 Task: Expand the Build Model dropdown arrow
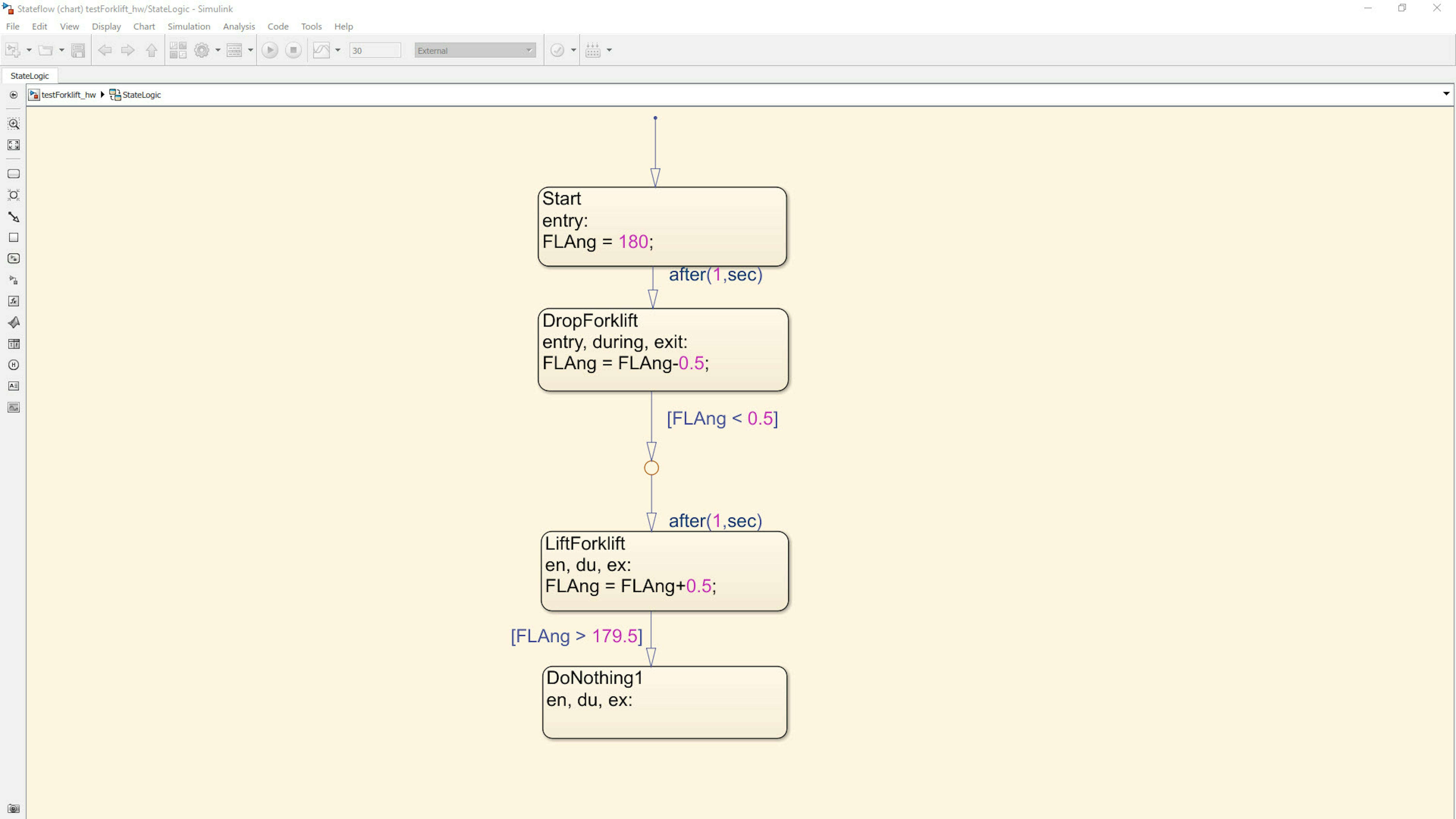[609, 50]
